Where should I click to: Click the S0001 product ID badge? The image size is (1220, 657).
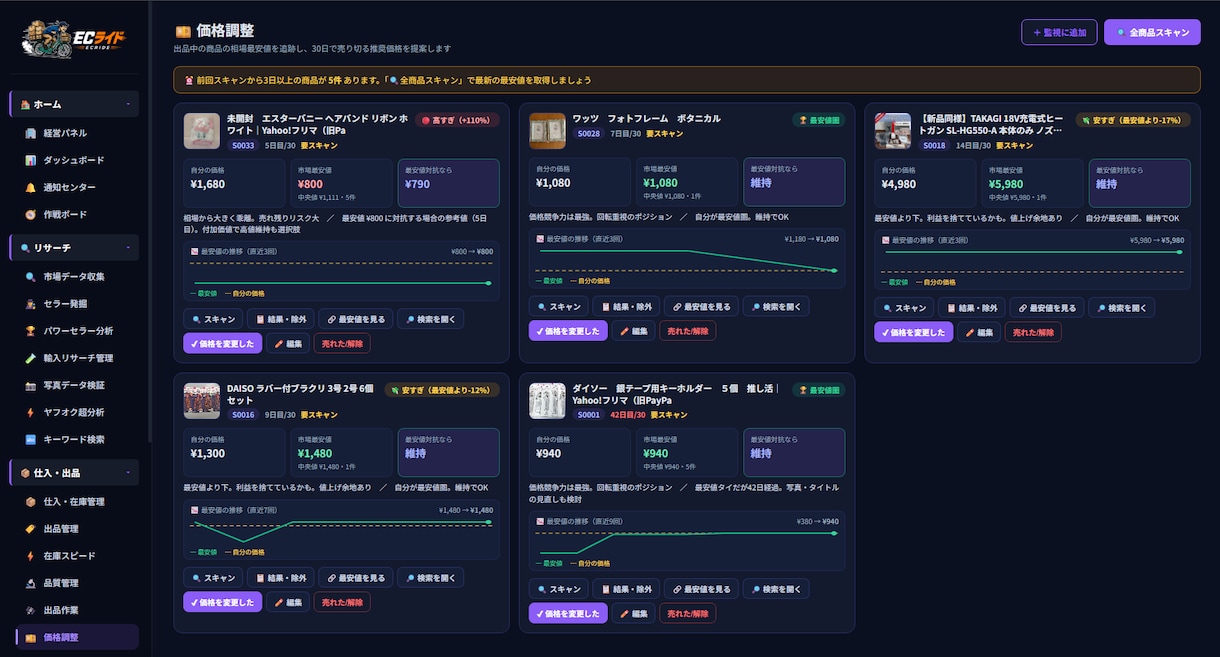[589, 414]
